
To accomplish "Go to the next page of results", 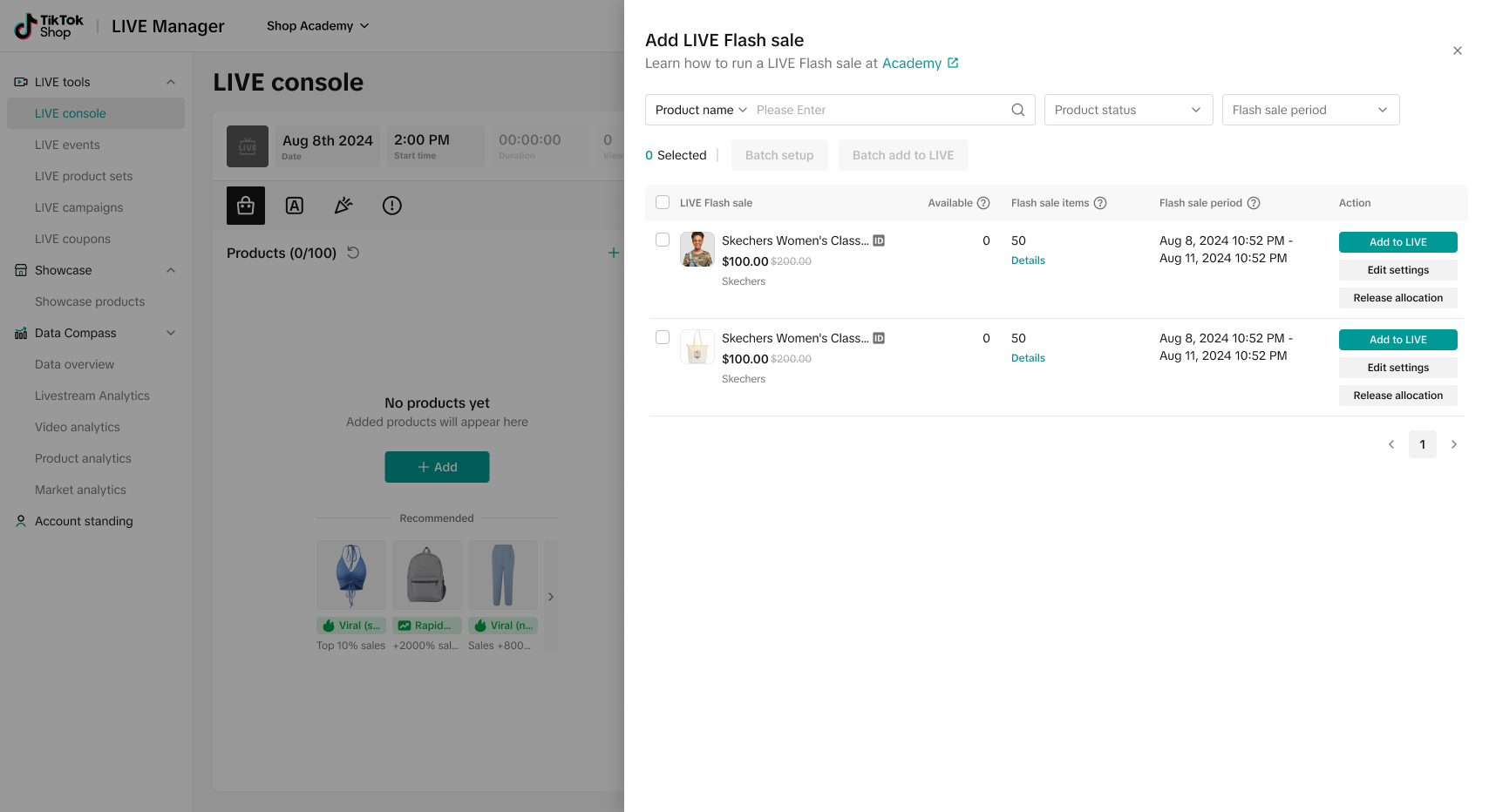I will [x=1453, y=444].
